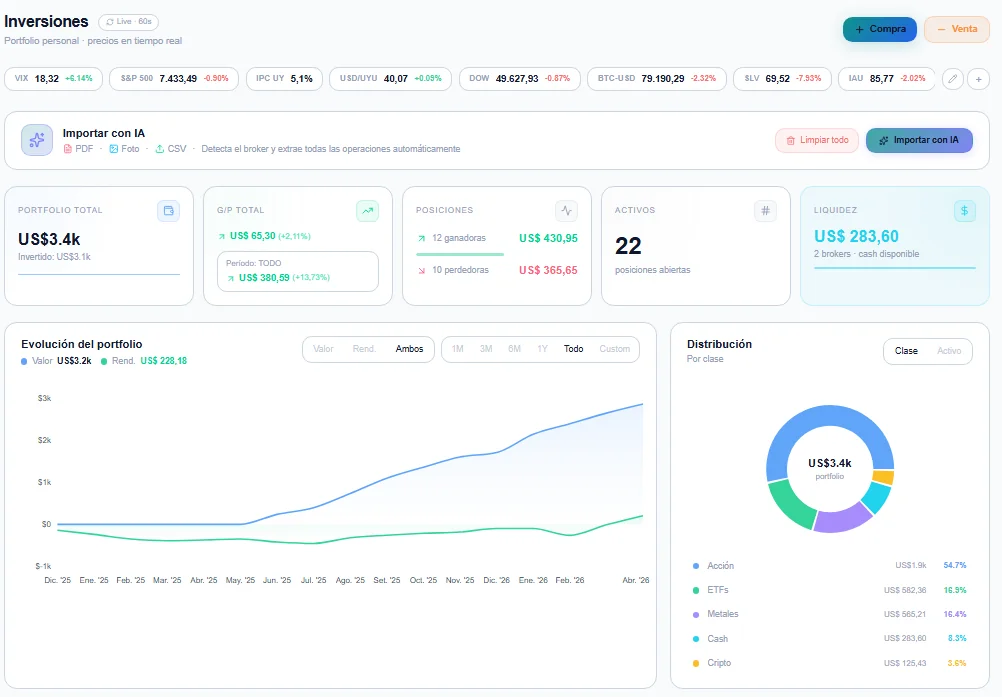Click the Invertido: US$3.1k text
This screenshot has width=1002, height=697.
tap(54, 257)
